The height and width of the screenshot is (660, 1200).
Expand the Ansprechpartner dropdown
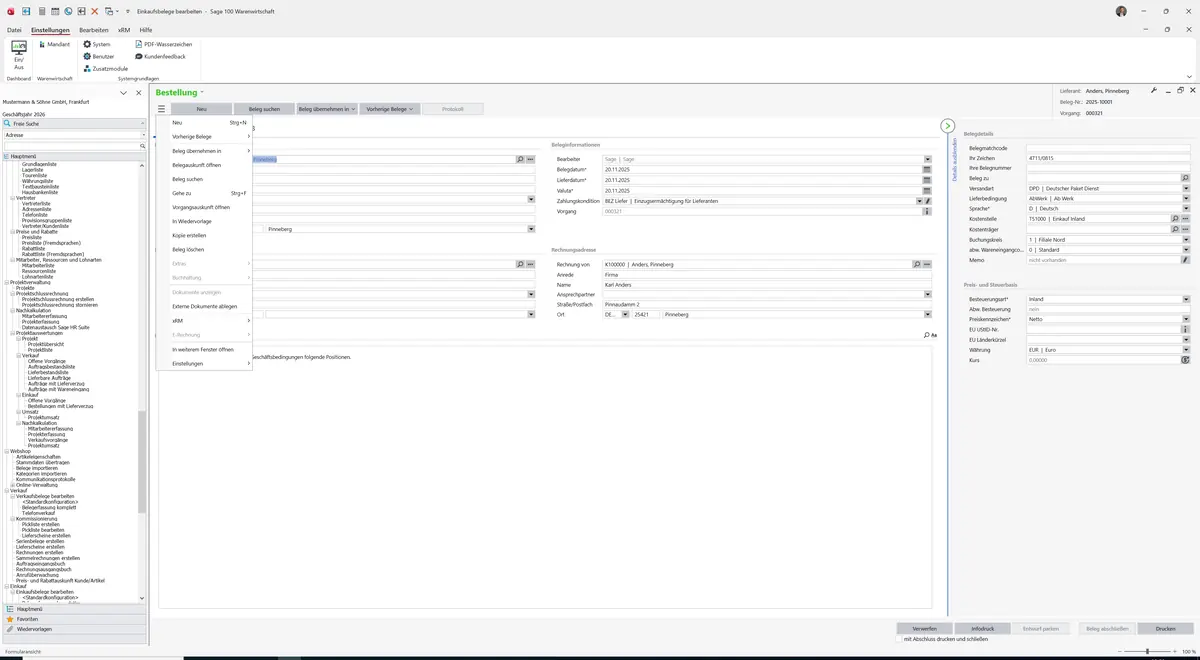point(927,294)
